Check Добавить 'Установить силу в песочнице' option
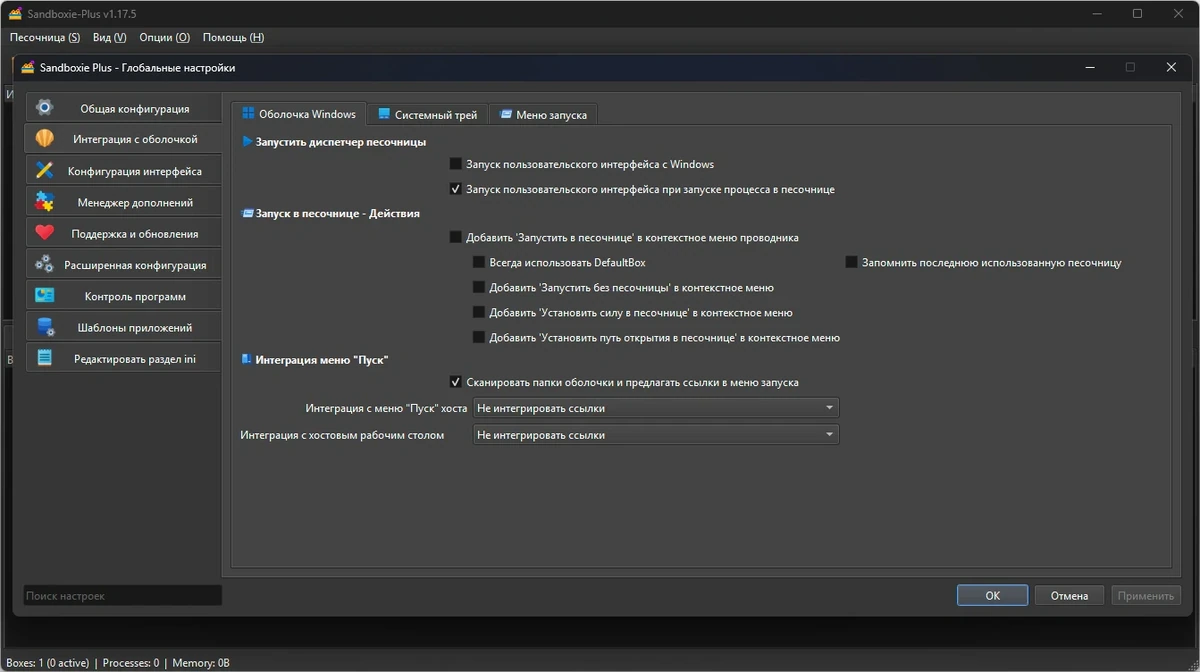Screen dimensions: 1200x672 [479, 313]
